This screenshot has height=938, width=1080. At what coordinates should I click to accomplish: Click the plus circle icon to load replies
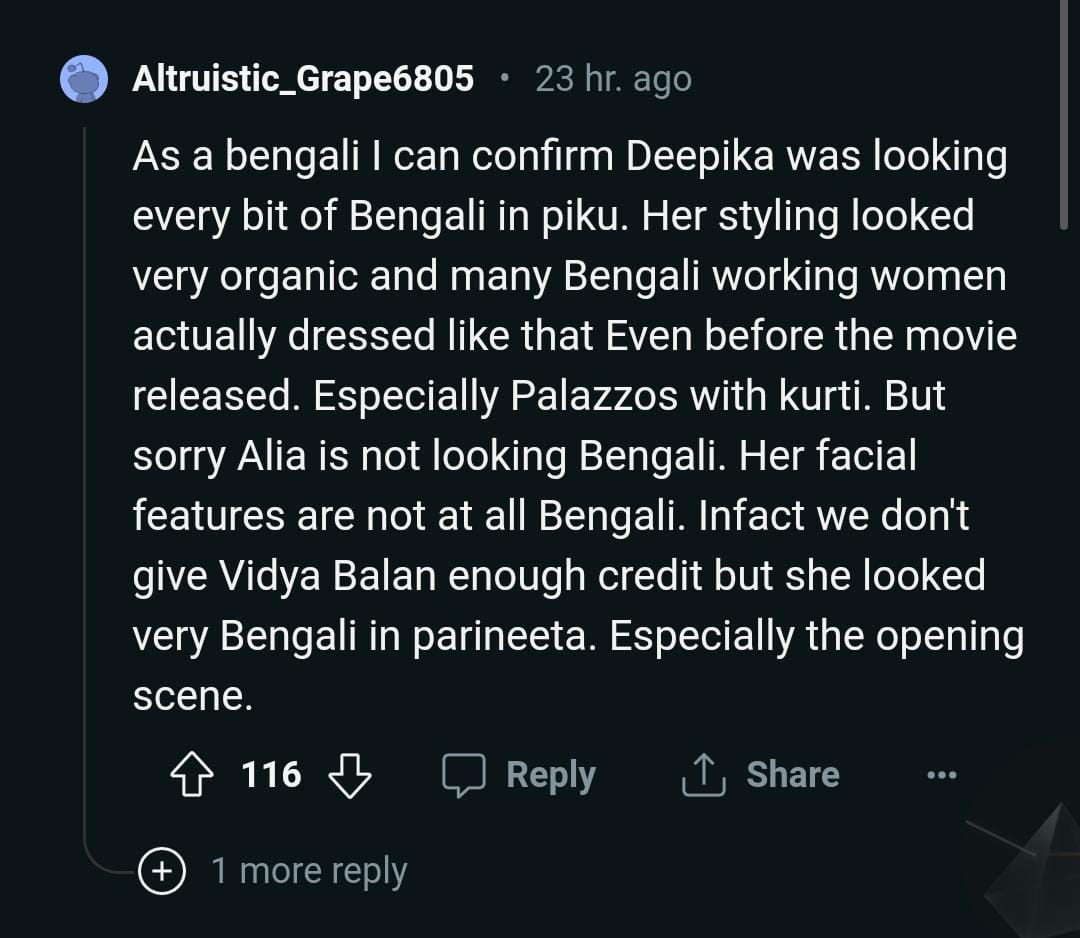pyautogui.click(x=162, y=871)
